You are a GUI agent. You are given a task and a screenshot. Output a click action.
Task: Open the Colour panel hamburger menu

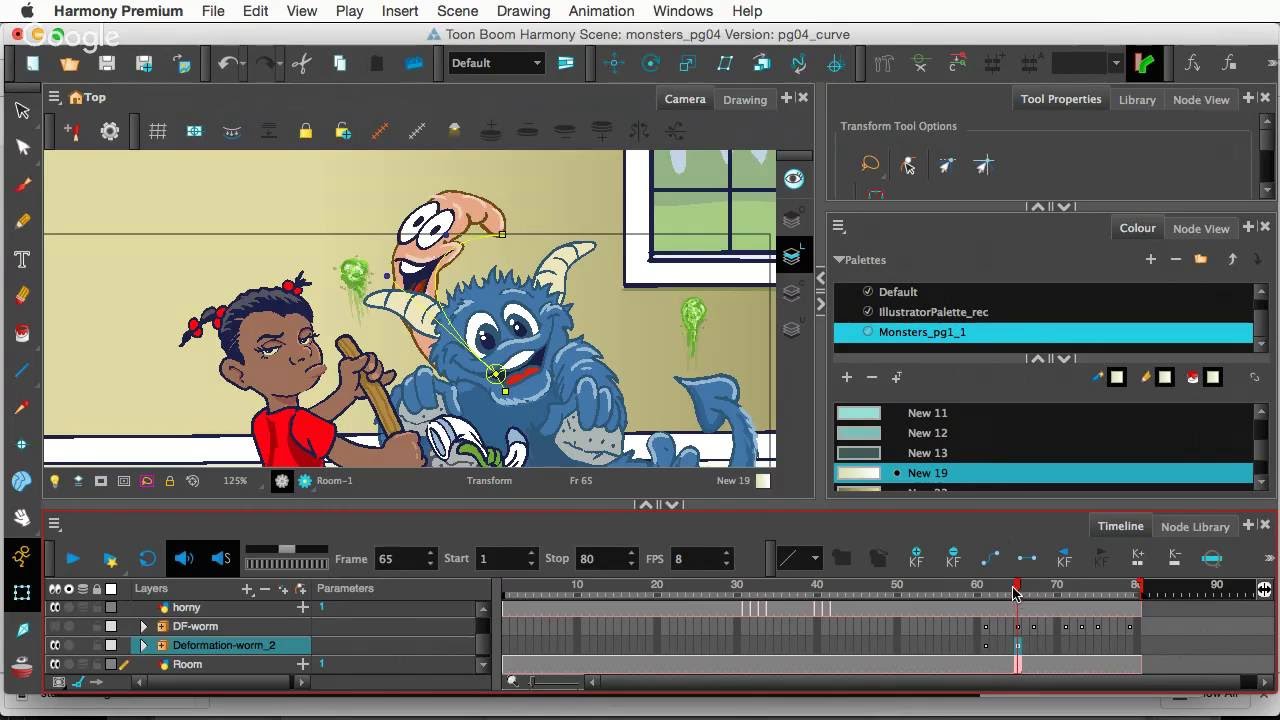[839, 226]
